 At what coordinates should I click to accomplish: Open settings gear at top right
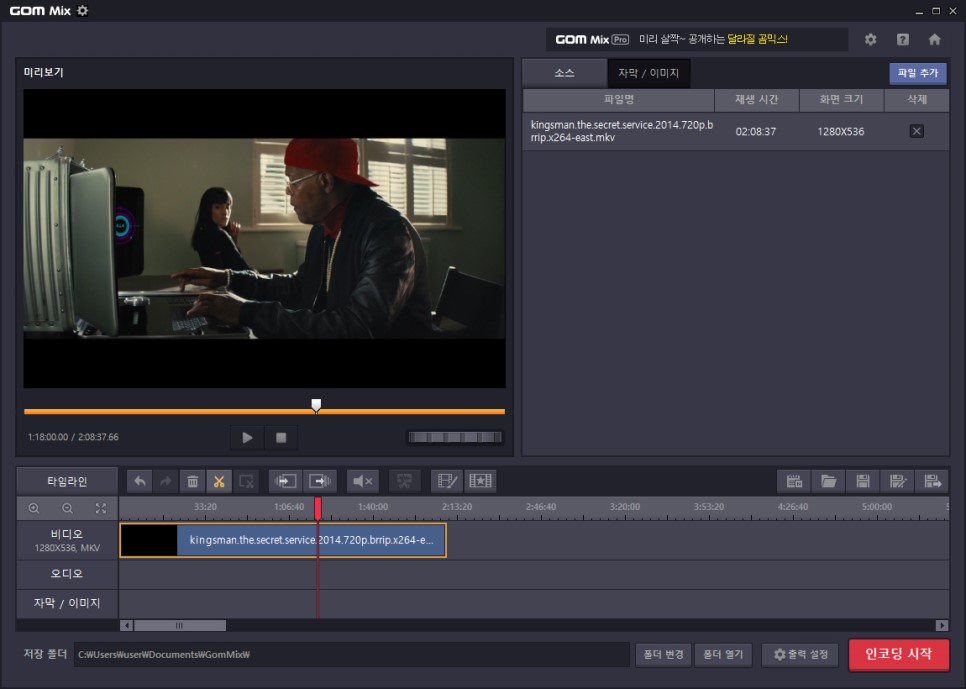pyautogui.click(x=870, y=39)
